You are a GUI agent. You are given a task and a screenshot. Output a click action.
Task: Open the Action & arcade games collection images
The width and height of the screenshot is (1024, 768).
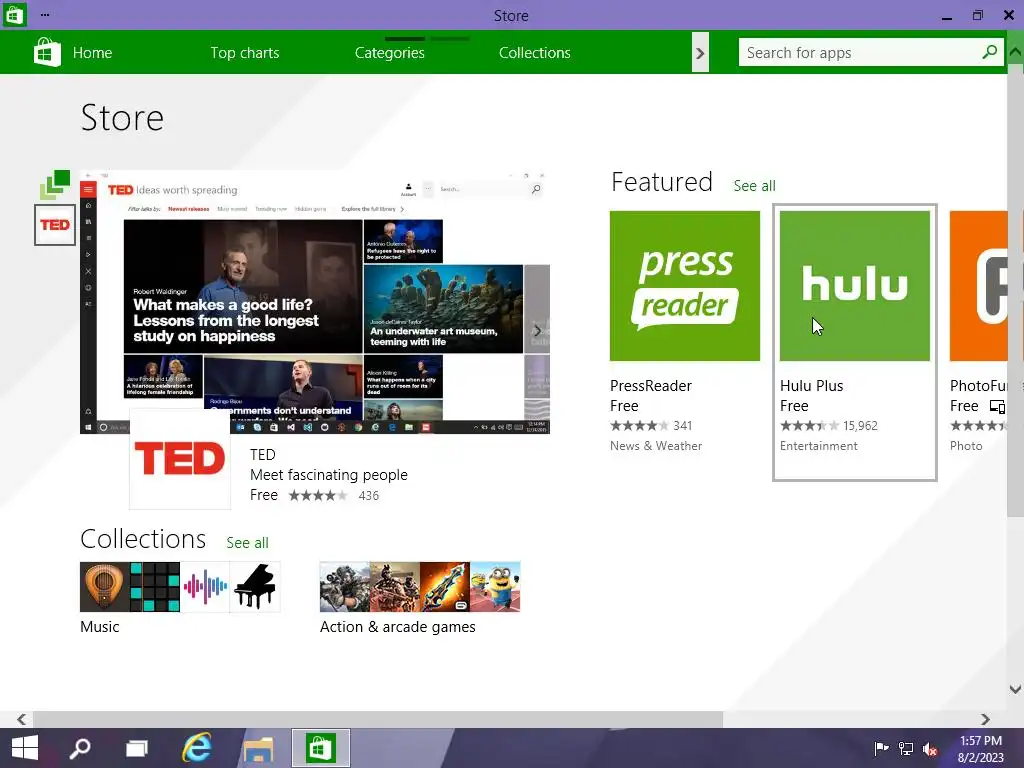pyautogui.click(x=420, y=586)
